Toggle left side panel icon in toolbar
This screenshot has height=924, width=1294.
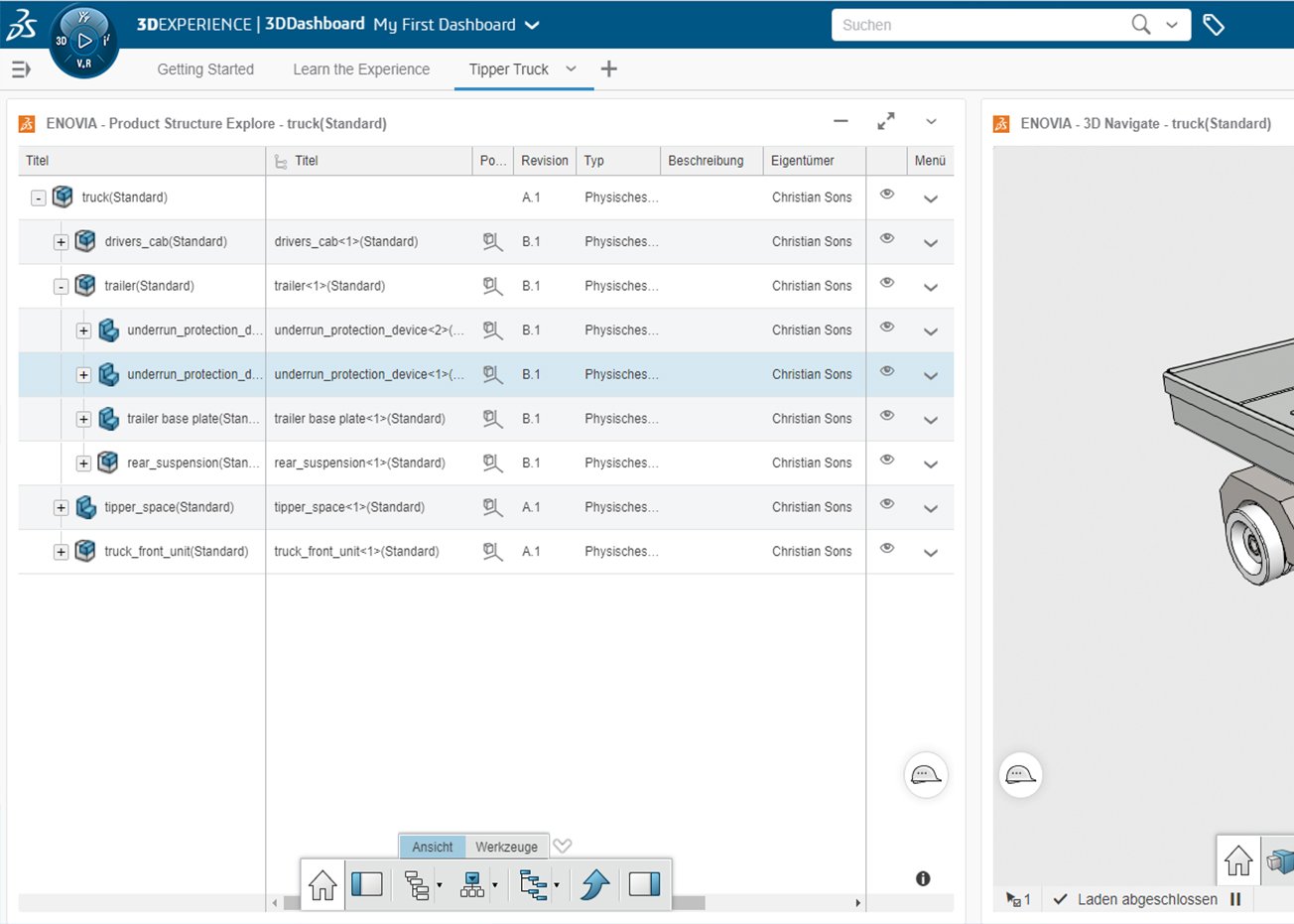(367, 883)
